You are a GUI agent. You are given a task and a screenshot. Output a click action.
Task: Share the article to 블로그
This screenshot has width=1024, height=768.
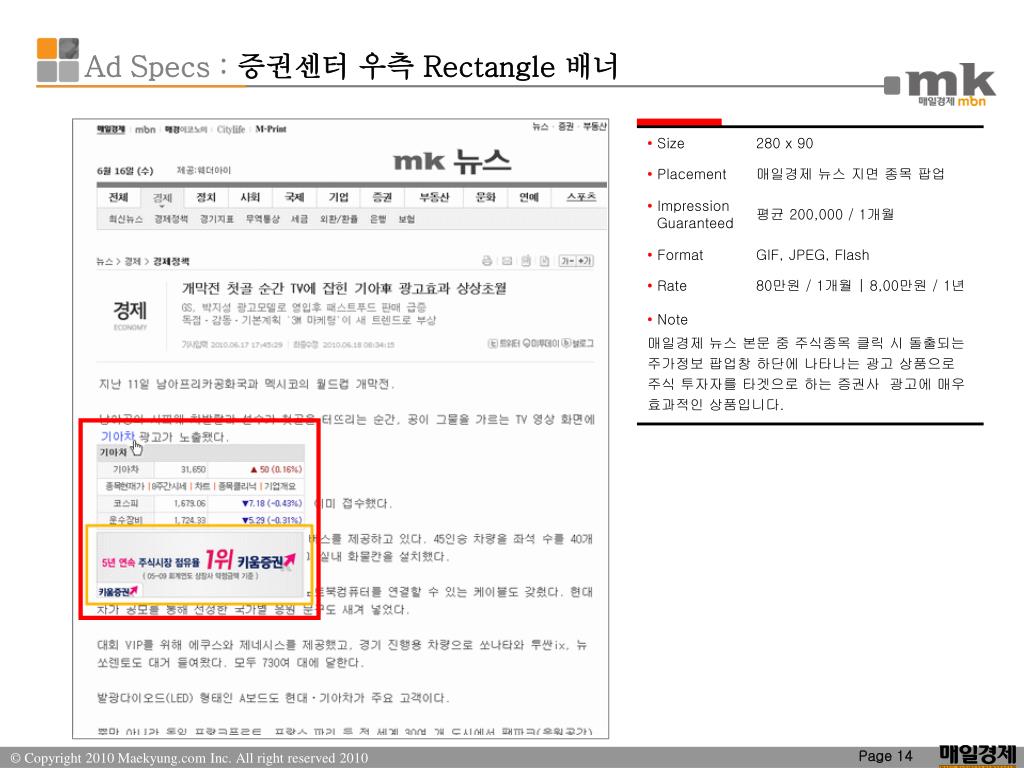point(577,343)
